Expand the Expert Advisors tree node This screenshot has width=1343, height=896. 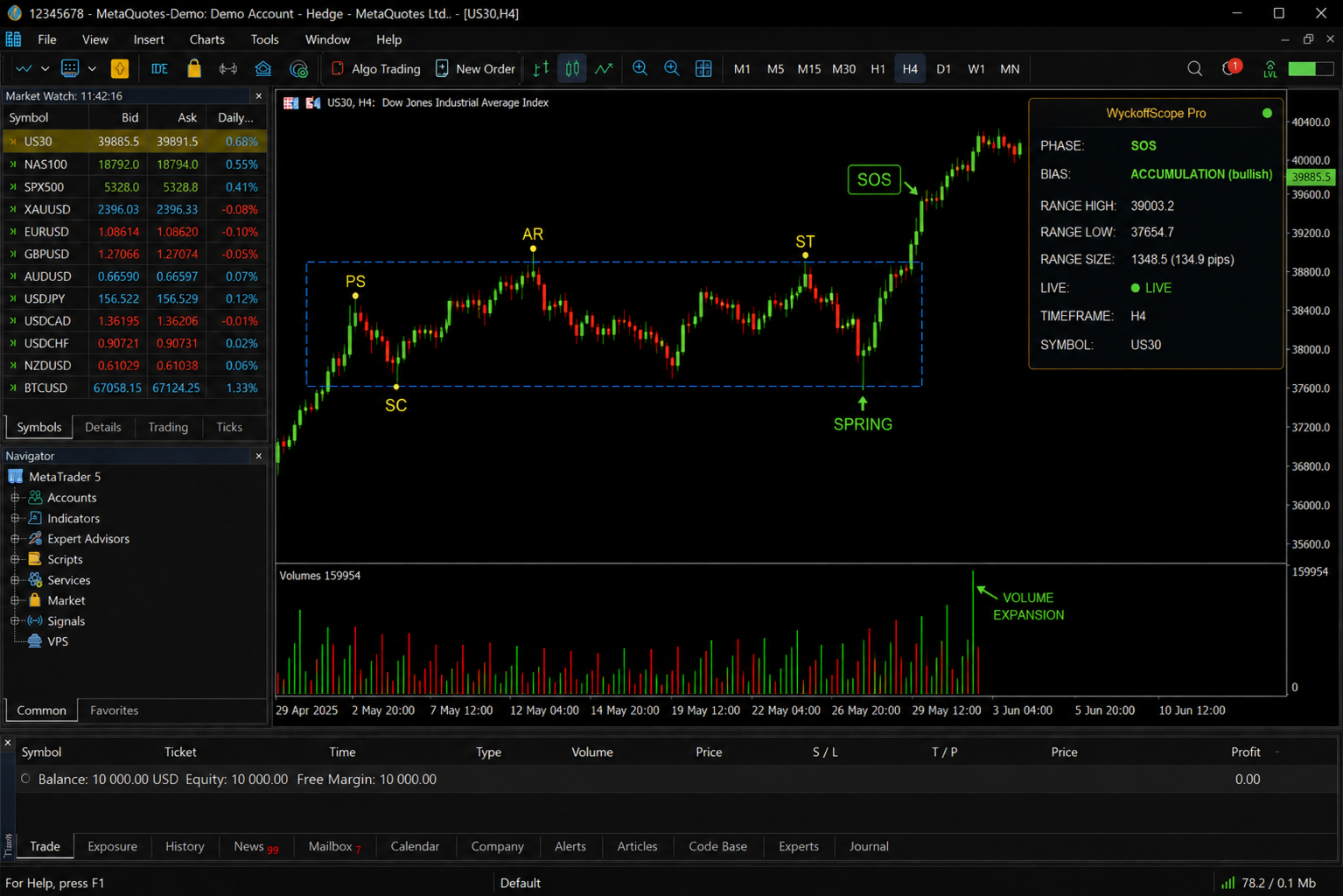pyautogui.click(x=15, y=538)
